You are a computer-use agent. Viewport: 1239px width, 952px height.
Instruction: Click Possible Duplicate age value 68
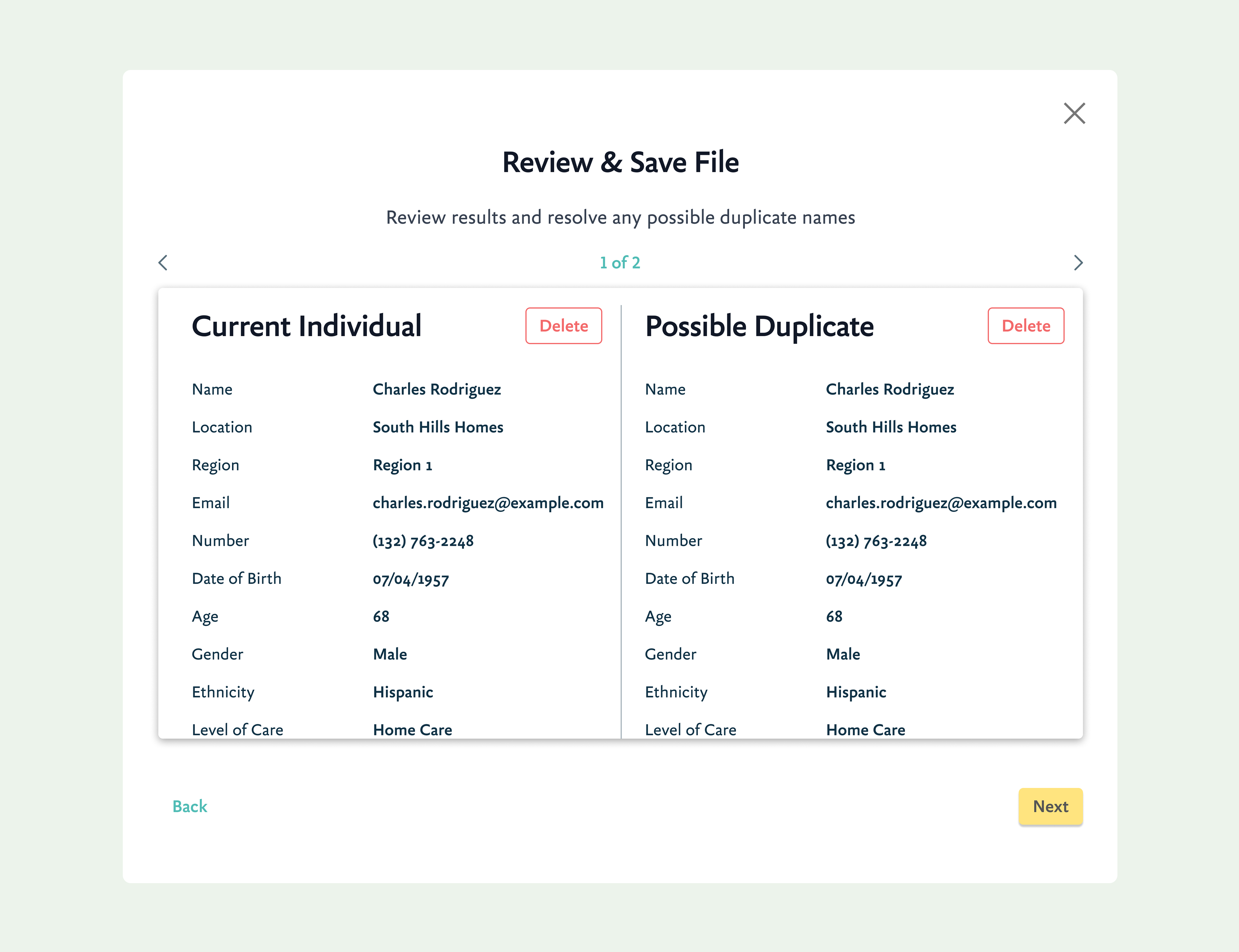coord(834,616)
